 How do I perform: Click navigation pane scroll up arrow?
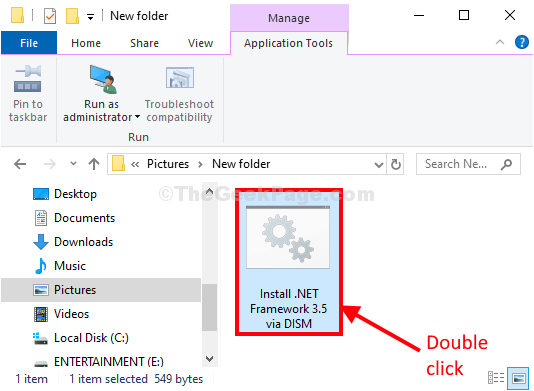[x=209, y=191]
